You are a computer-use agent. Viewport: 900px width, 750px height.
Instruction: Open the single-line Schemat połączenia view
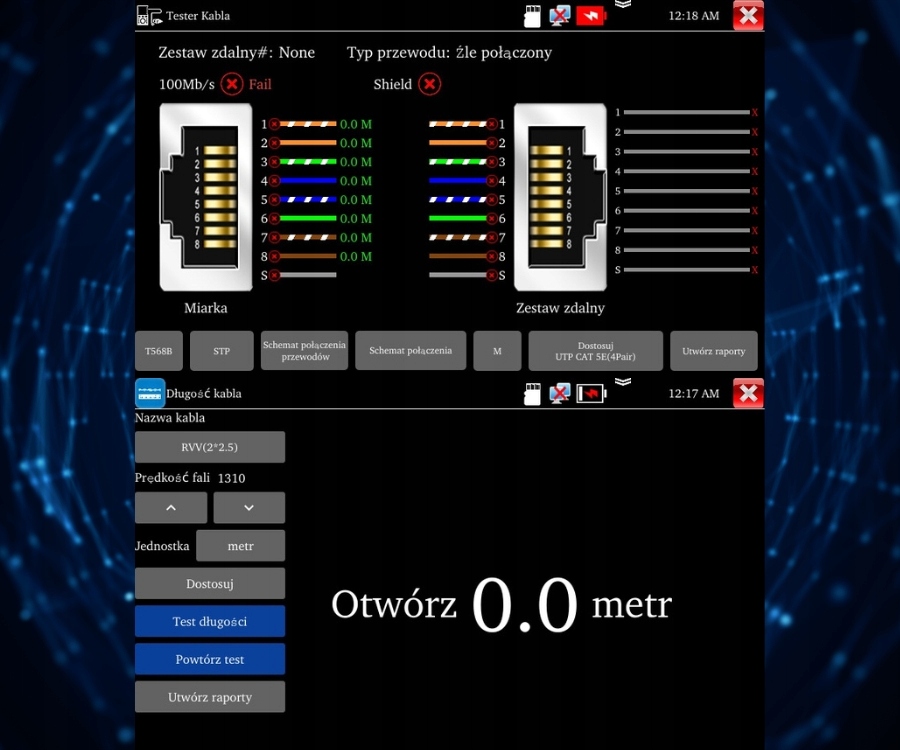(x=410, y=351)
